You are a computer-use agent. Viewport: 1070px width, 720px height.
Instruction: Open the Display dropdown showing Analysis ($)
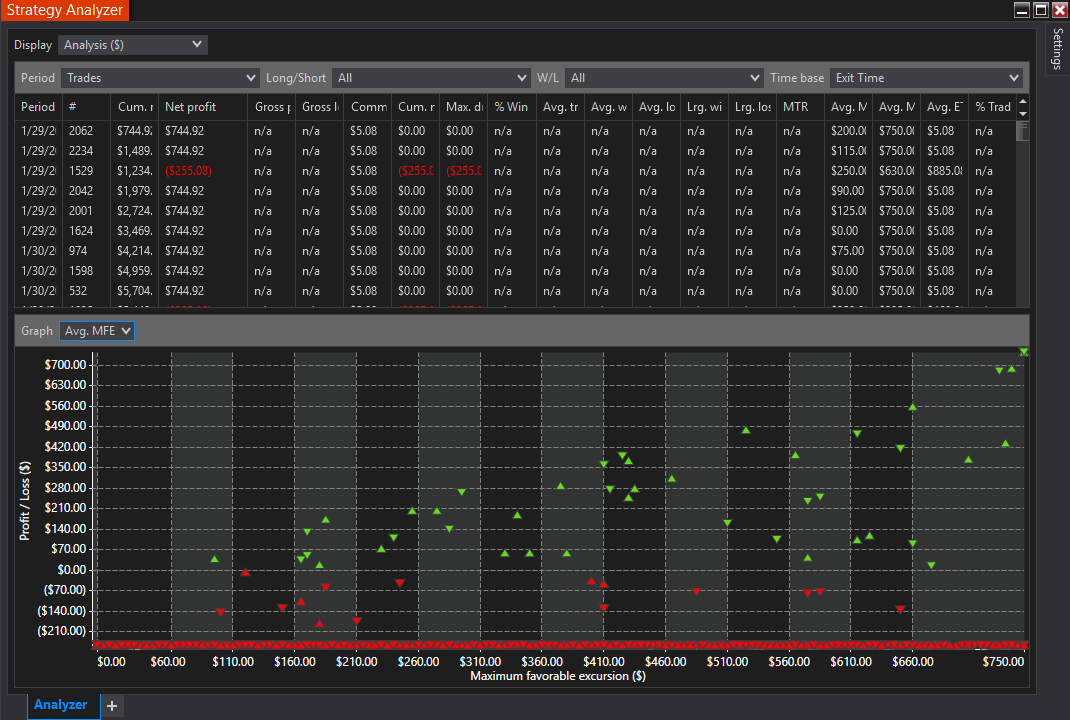click(132, 45)
